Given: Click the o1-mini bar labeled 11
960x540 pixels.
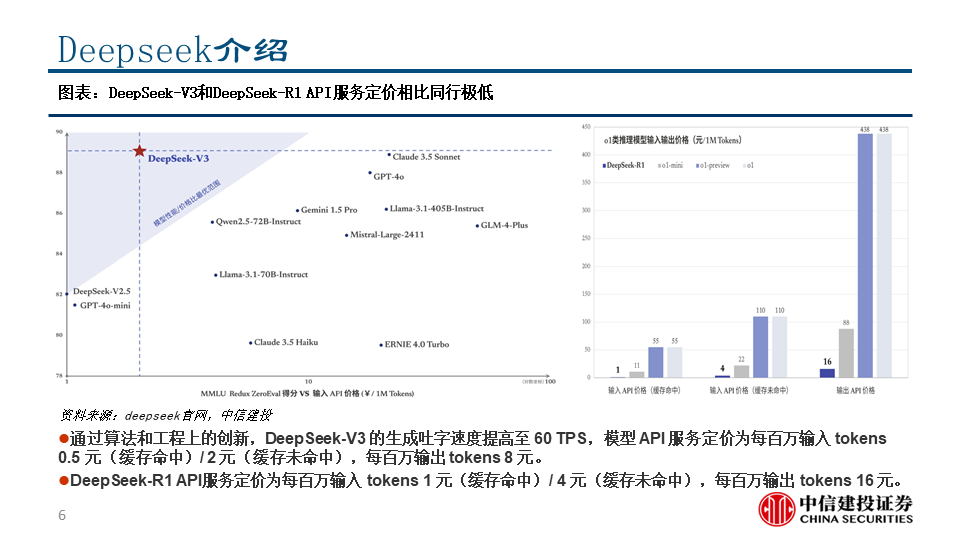Looking at the screenshot, I should 637,375.
